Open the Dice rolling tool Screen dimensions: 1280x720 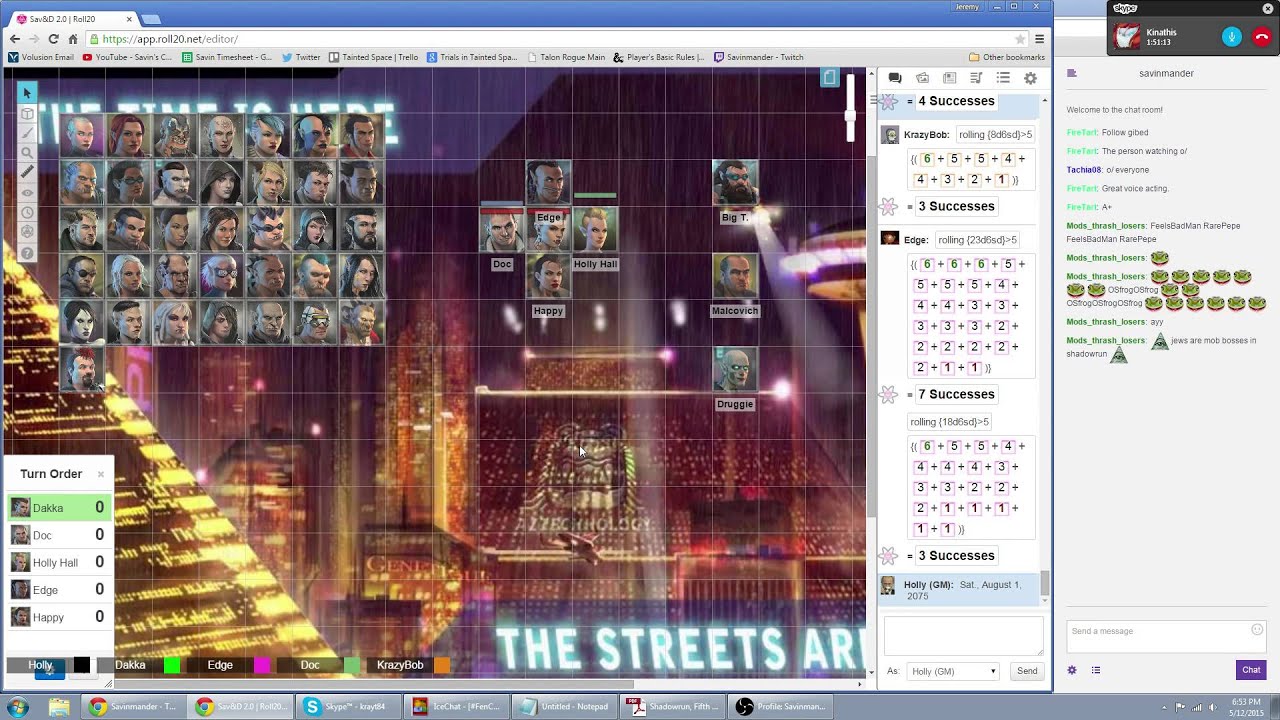tap(27, 232)
